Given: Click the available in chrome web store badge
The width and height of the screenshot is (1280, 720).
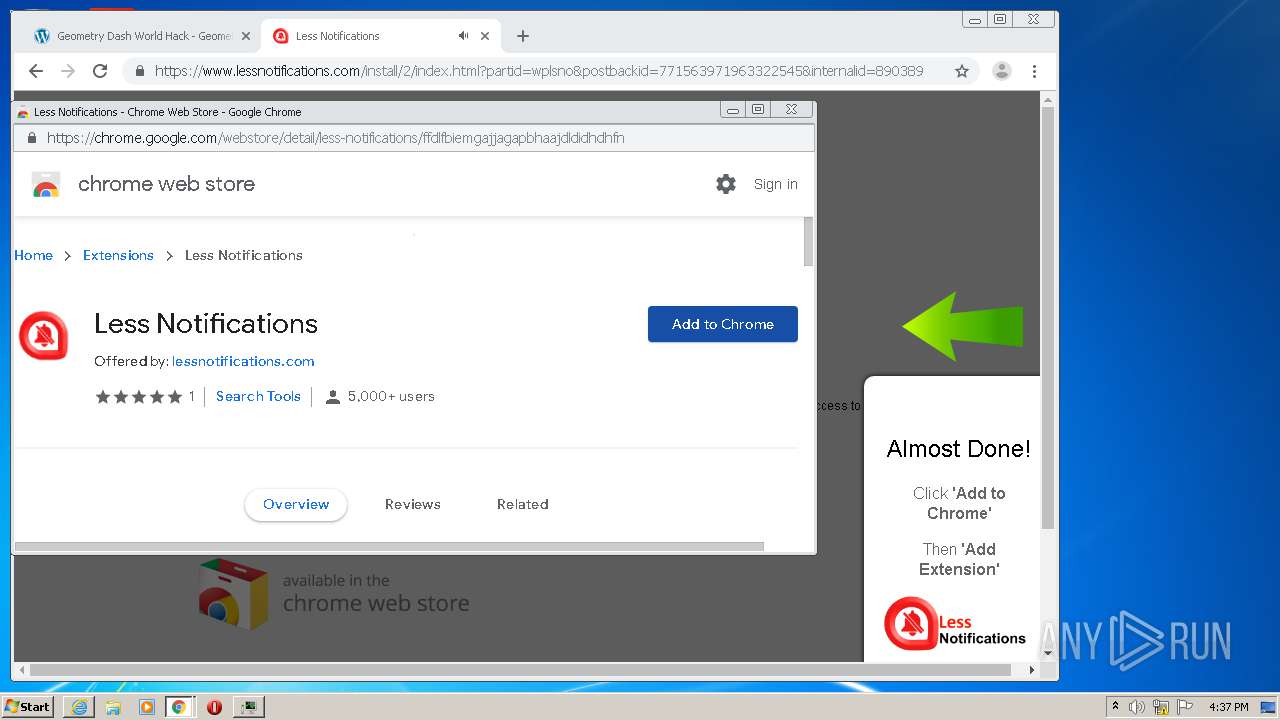Looking at the screenshot, I should [334, 594].
